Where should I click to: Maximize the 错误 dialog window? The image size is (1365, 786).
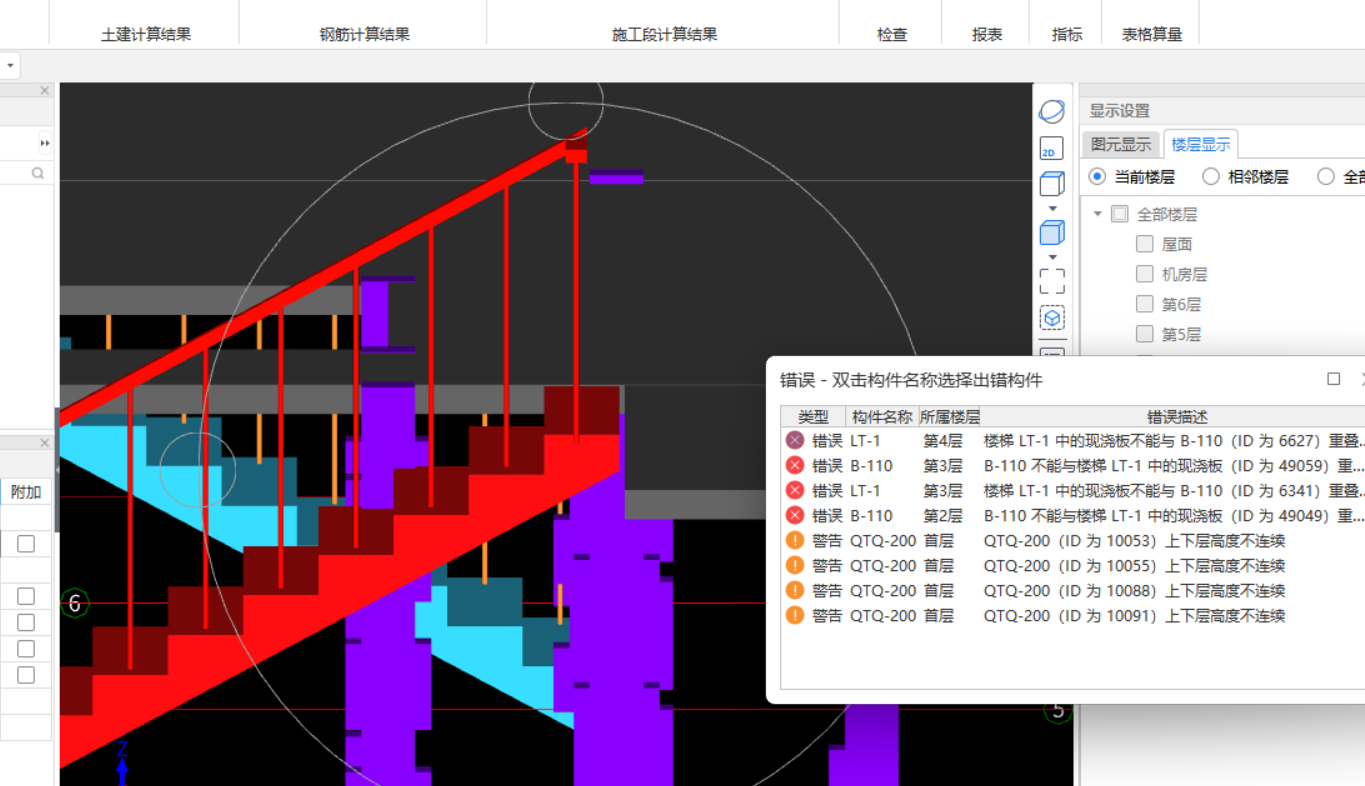(x=1333, y=379)
